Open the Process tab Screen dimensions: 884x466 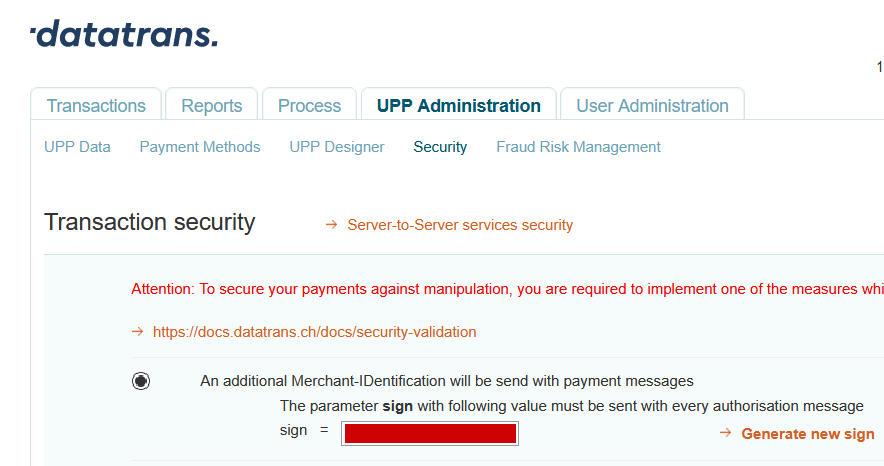point(309,105)
